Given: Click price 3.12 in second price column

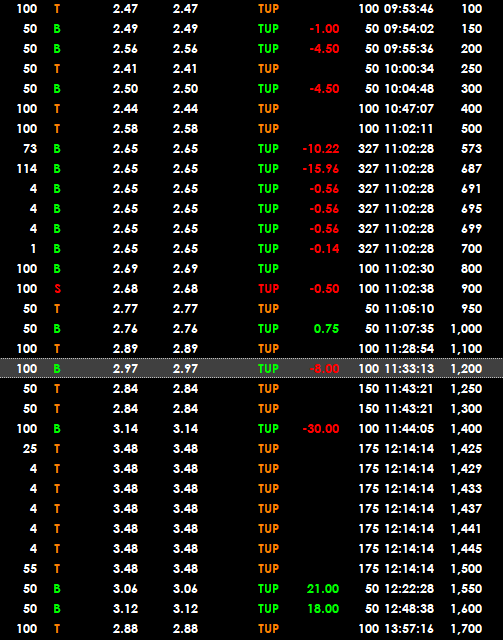Looking at the screenshot, I should pos(185,609).
